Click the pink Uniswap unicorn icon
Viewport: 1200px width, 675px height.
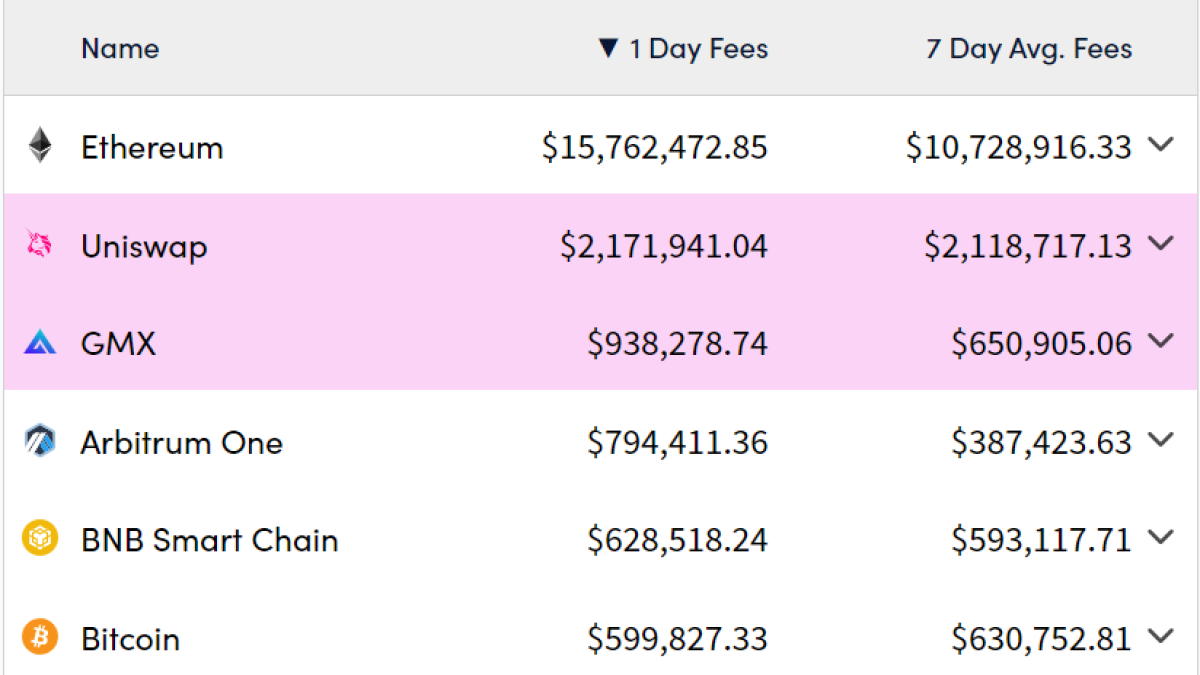[x=39, y=245]
